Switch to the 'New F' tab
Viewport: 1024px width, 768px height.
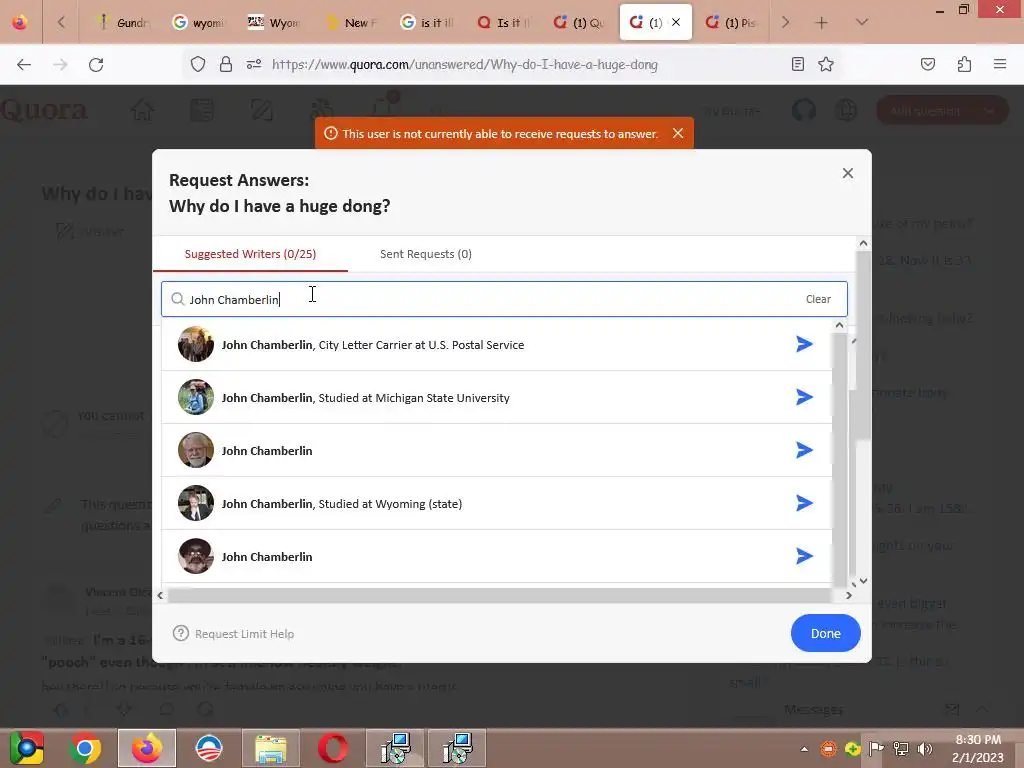pos(351,23)
